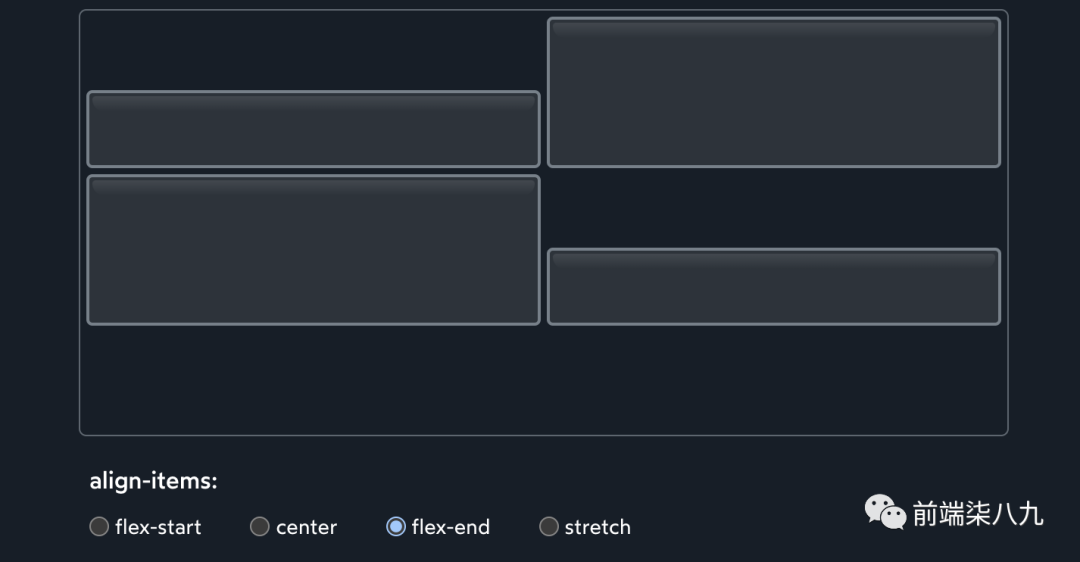The height and width of the screenshot is (562, 1080).
Task: Click empty container area below all boxes
Action: (x=543, y=380)
